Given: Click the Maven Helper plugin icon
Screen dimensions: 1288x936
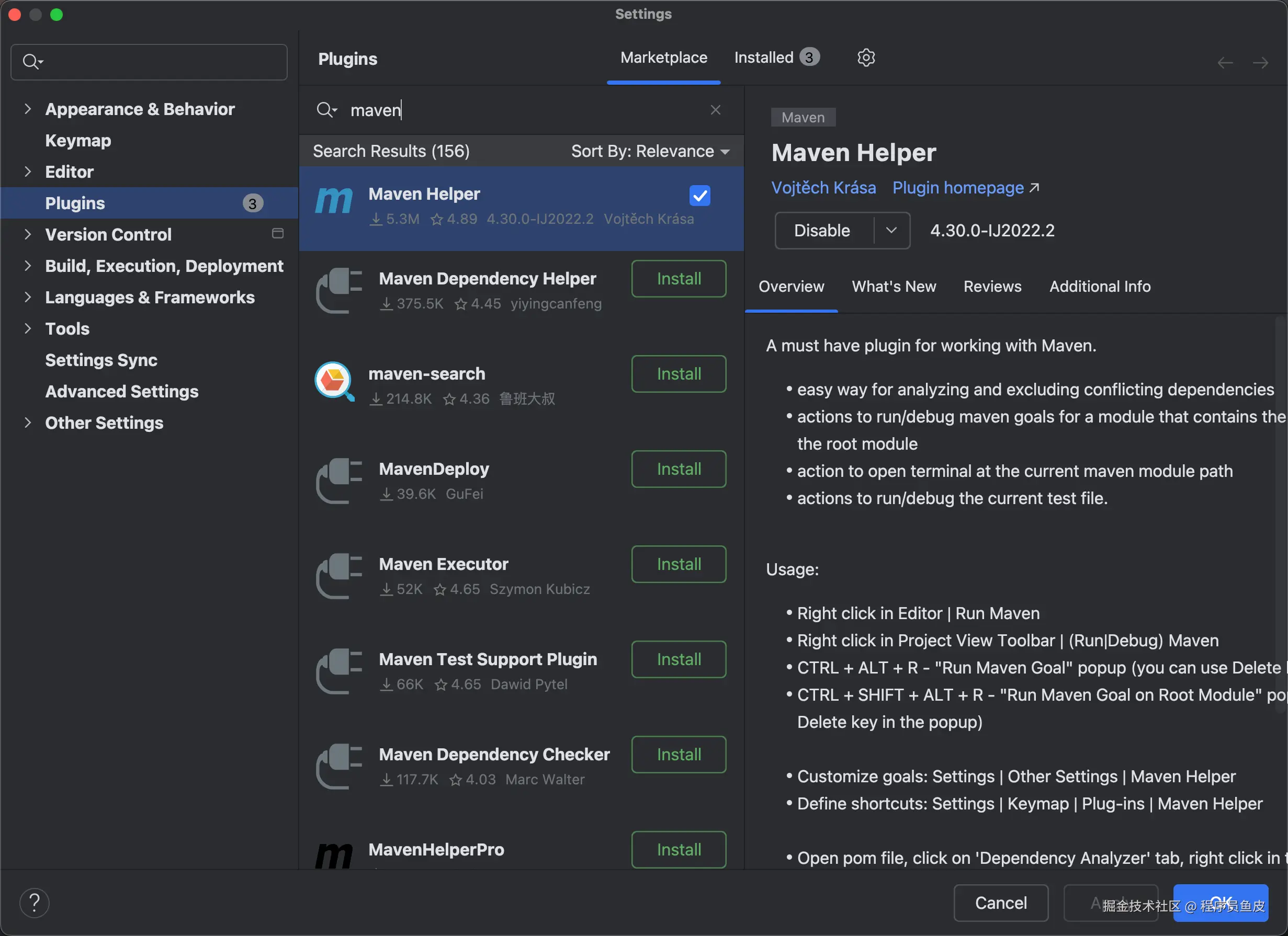Looking at the screenshot, I should coord(334,201).
